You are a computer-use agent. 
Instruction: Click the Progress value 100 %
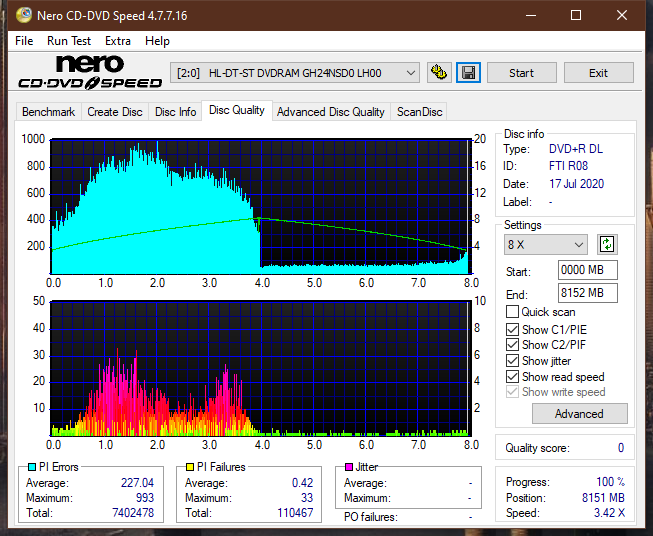611,482
